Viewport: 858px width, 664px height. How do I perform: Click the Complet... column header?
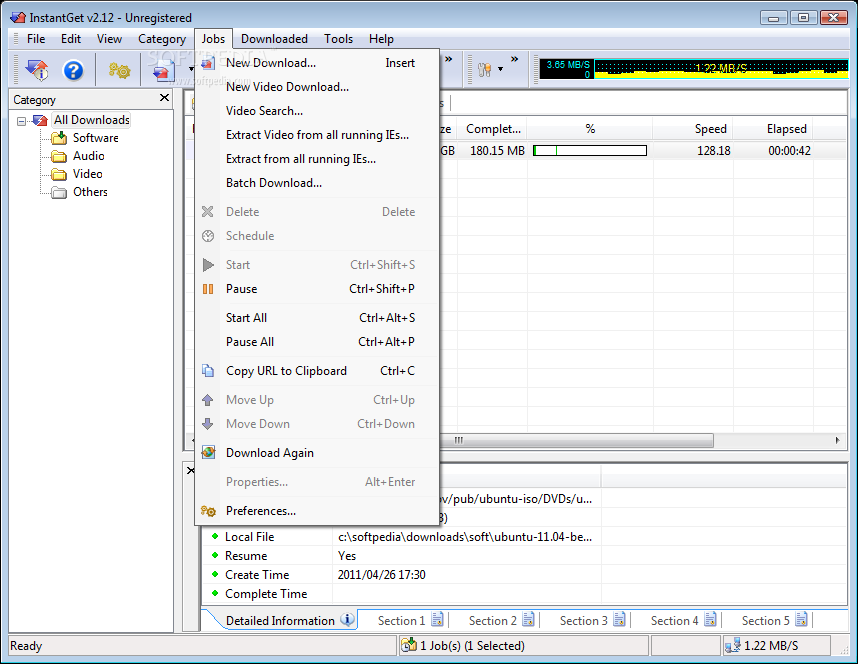click(x=493, y=129)
